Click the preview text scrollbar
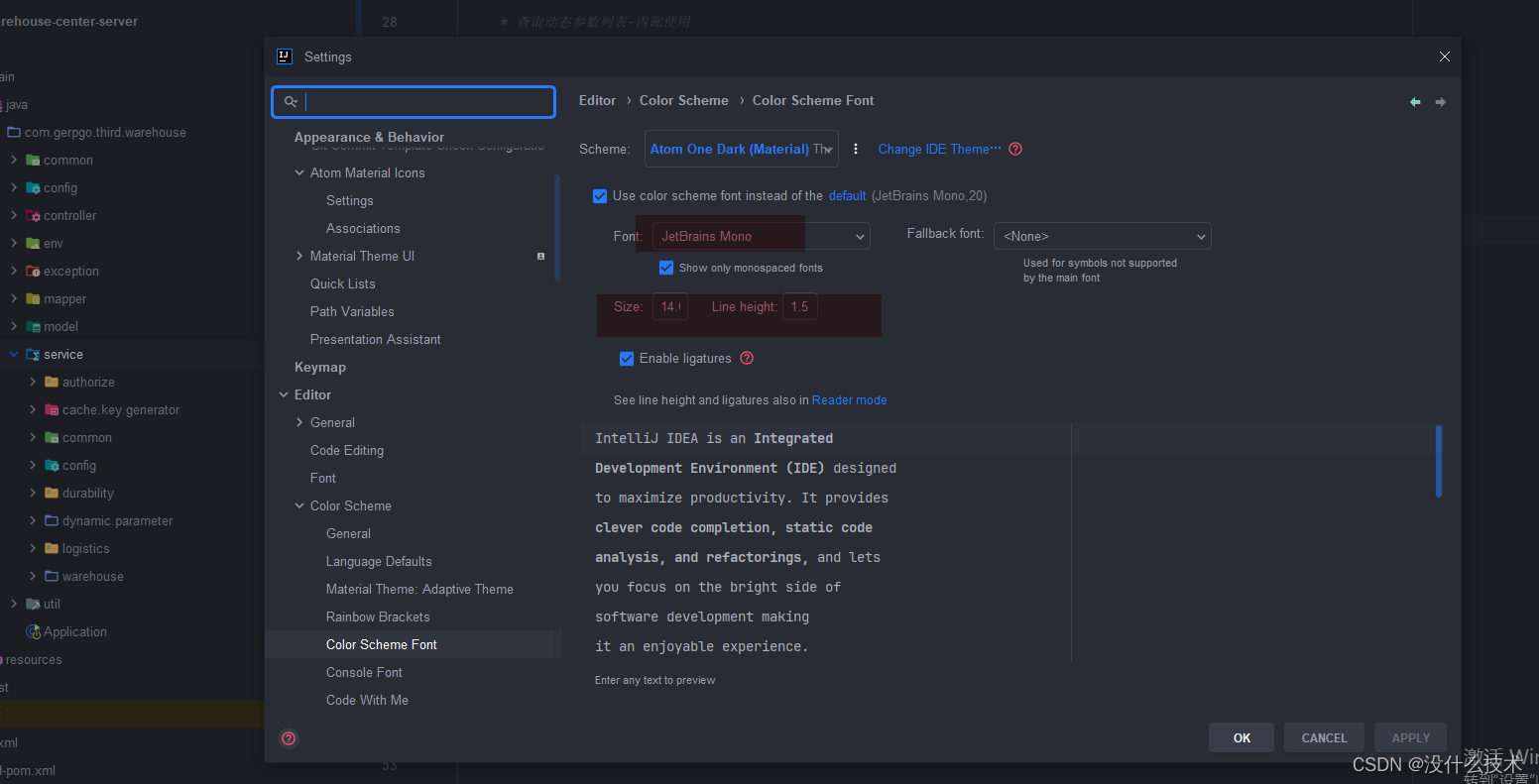Image resolution: width=1539 pixels, height=784 pixels. [1439, 461]
